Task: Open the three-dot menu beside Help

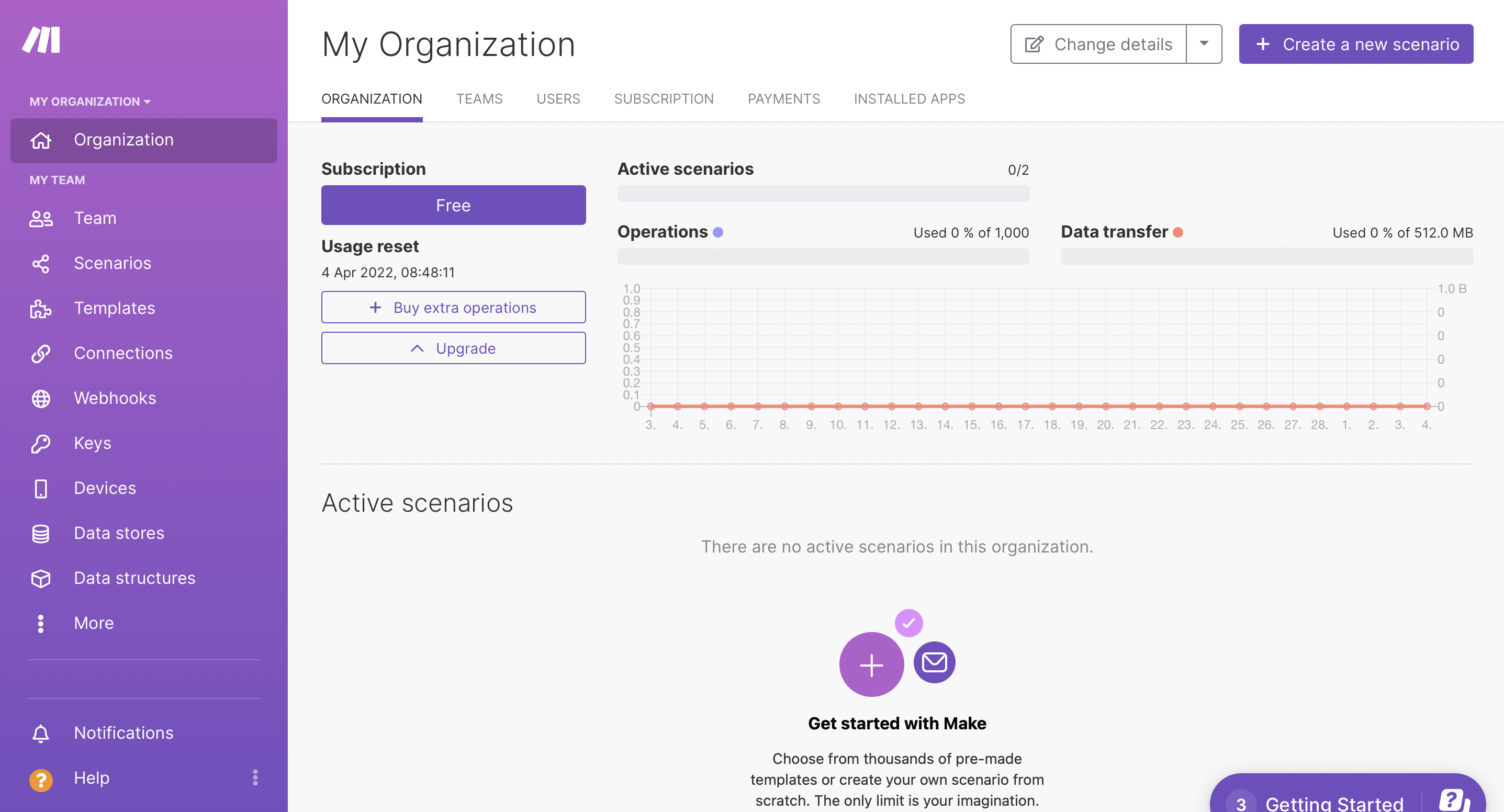Action: pos(255,777)
